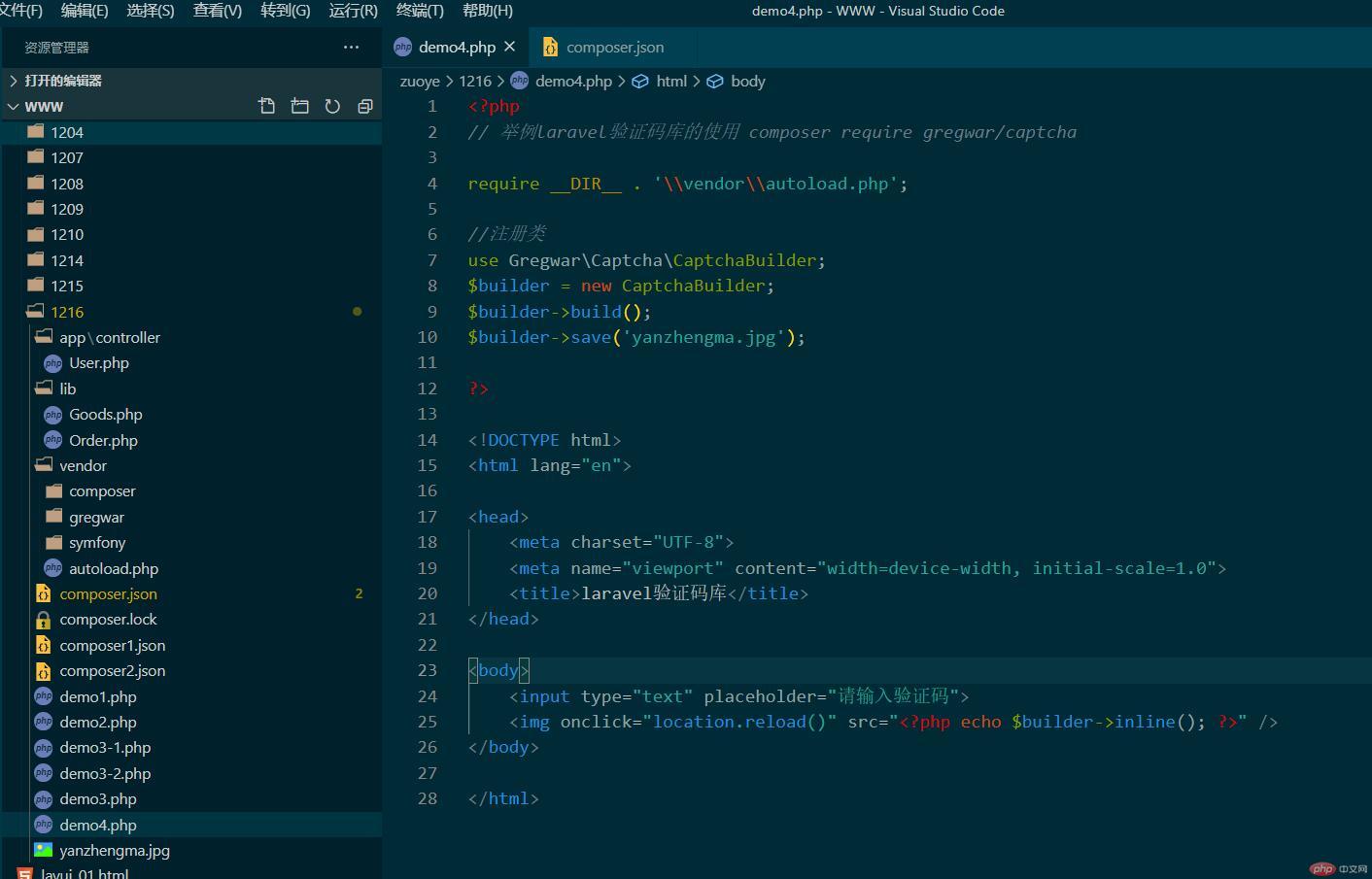Open the 帮助(H) menu
Screen dimensions: 1372x879
pyautogui.click(x=488, y=11)
